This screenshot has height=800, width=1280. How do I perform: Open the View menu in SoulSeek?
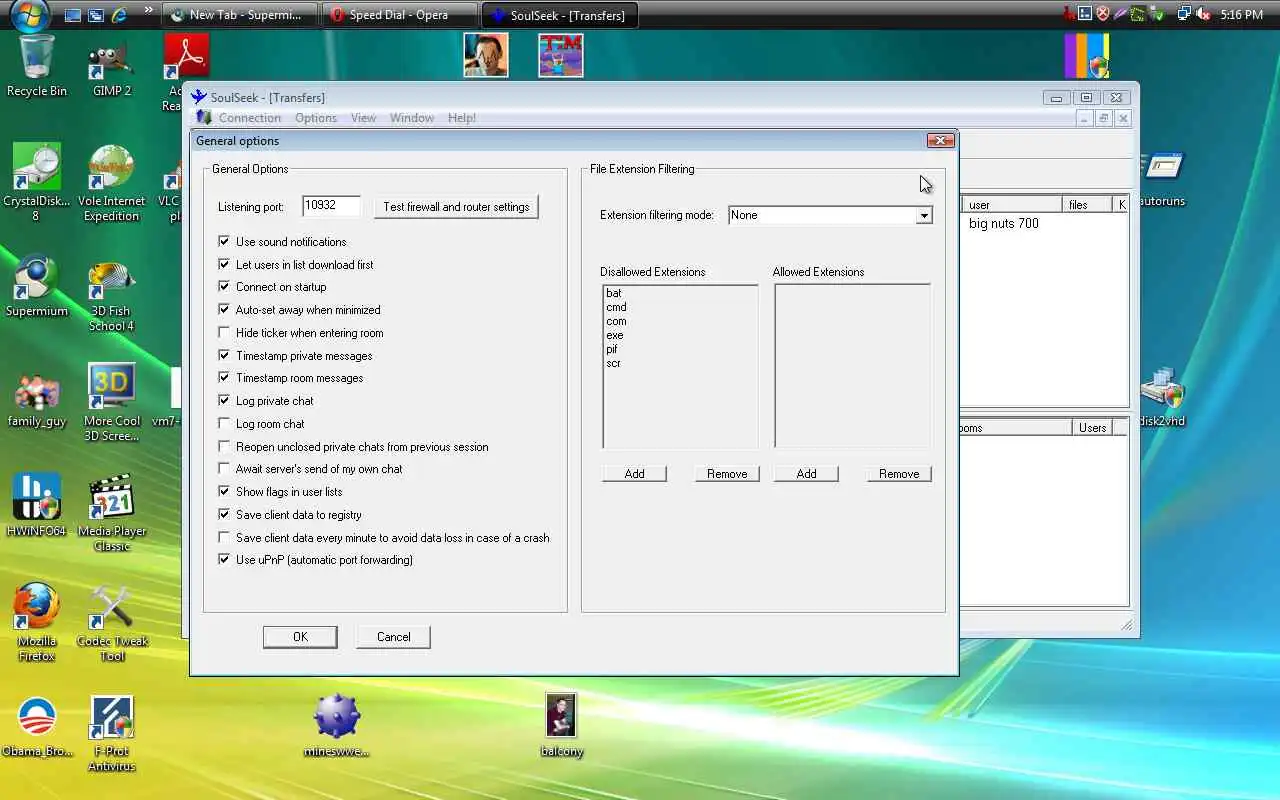tap(363, 118)
